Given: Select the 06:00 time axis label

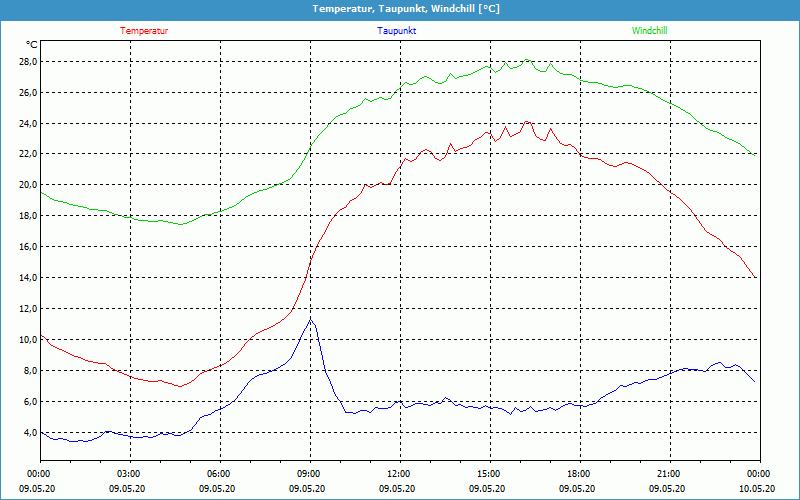Looking at the screenshot, I should point(219,474).
